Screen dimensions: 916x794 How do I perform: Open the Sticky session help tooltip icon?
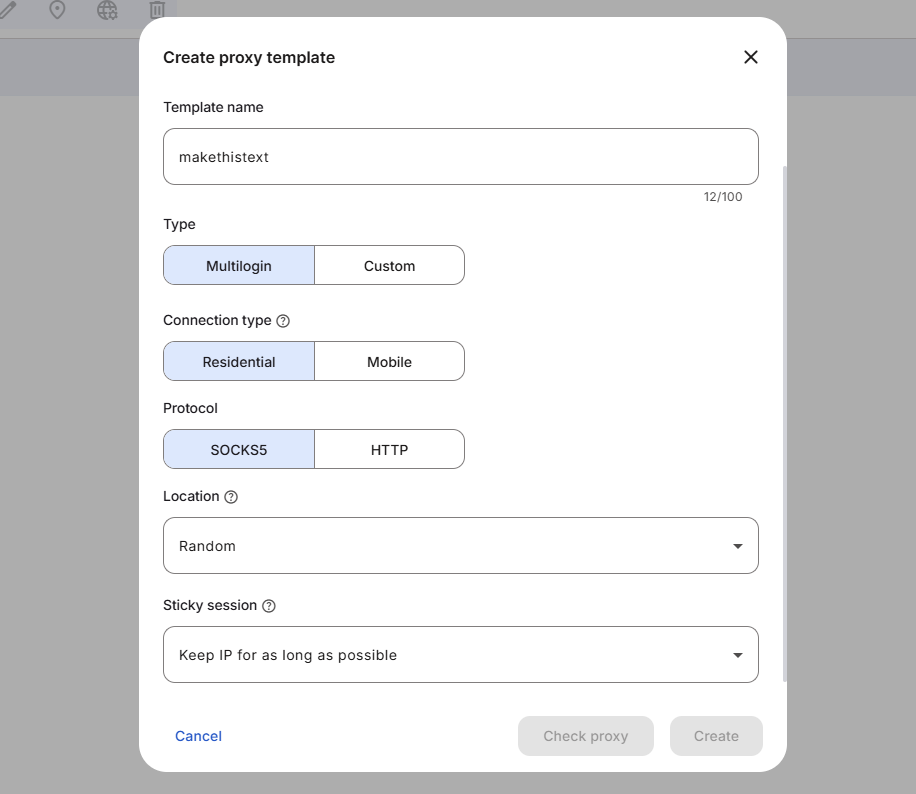[x=269, y=606]
